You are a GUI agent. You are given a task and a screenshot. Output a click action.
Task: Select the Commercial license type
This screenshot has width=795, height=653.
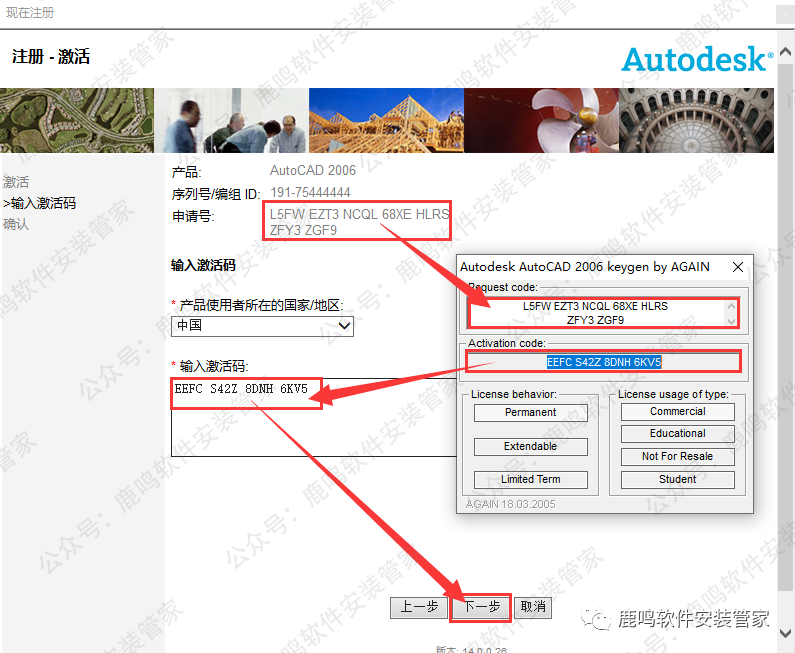677,411
